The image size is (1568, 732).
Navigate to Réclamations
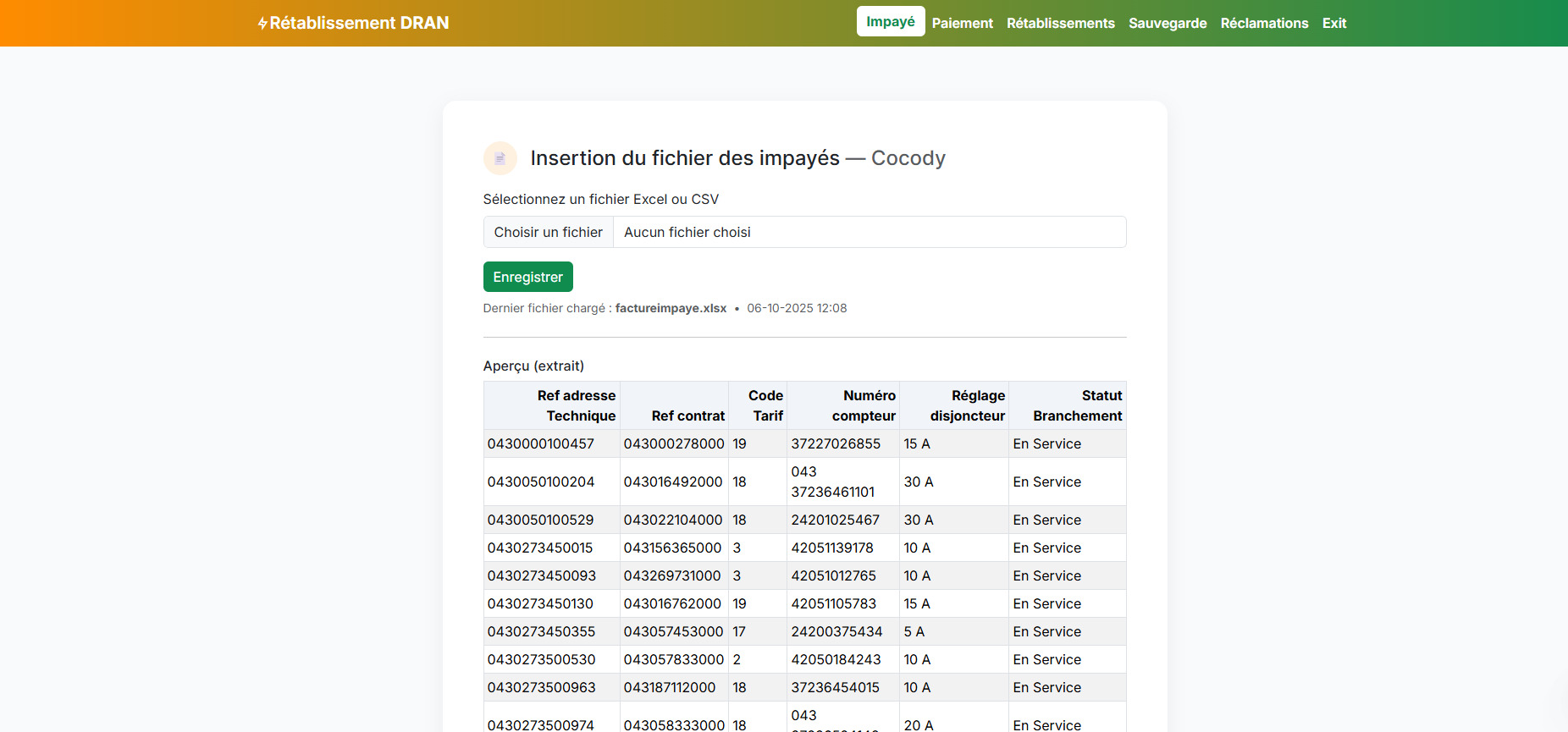(x=1264, y=24)
